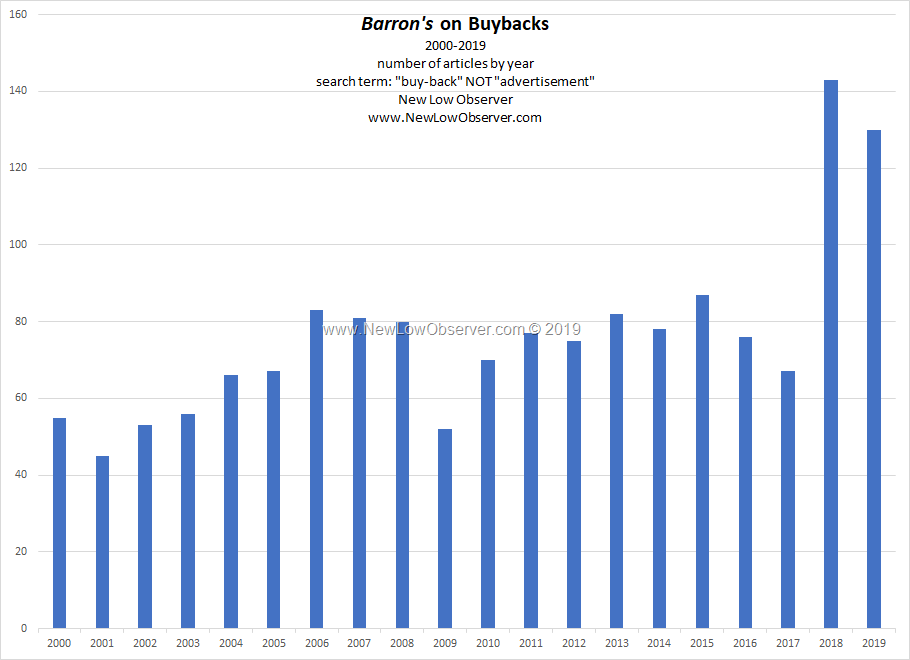The height and width of the screenshot is (660, 910).
Task: Click the x-axis label 2018
Action: 831,643
